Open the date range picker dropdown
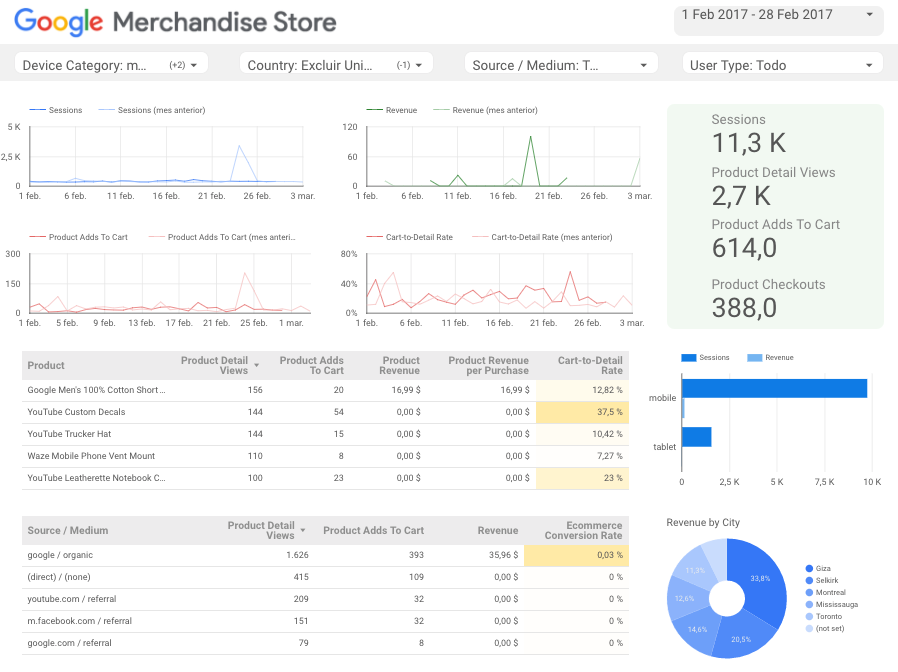 point(778,21)
